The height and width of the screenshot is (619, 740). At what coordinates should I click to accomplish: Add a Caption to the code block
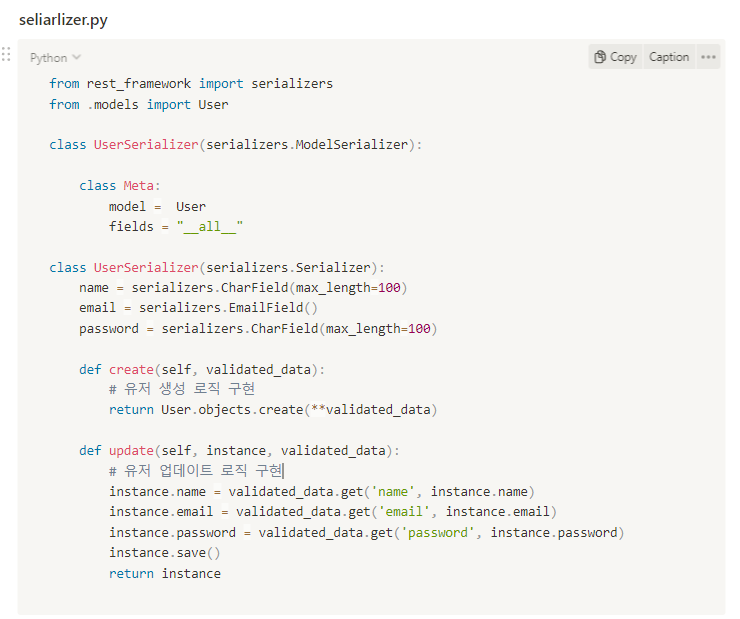pyautogui.click(x=669, y=57)
